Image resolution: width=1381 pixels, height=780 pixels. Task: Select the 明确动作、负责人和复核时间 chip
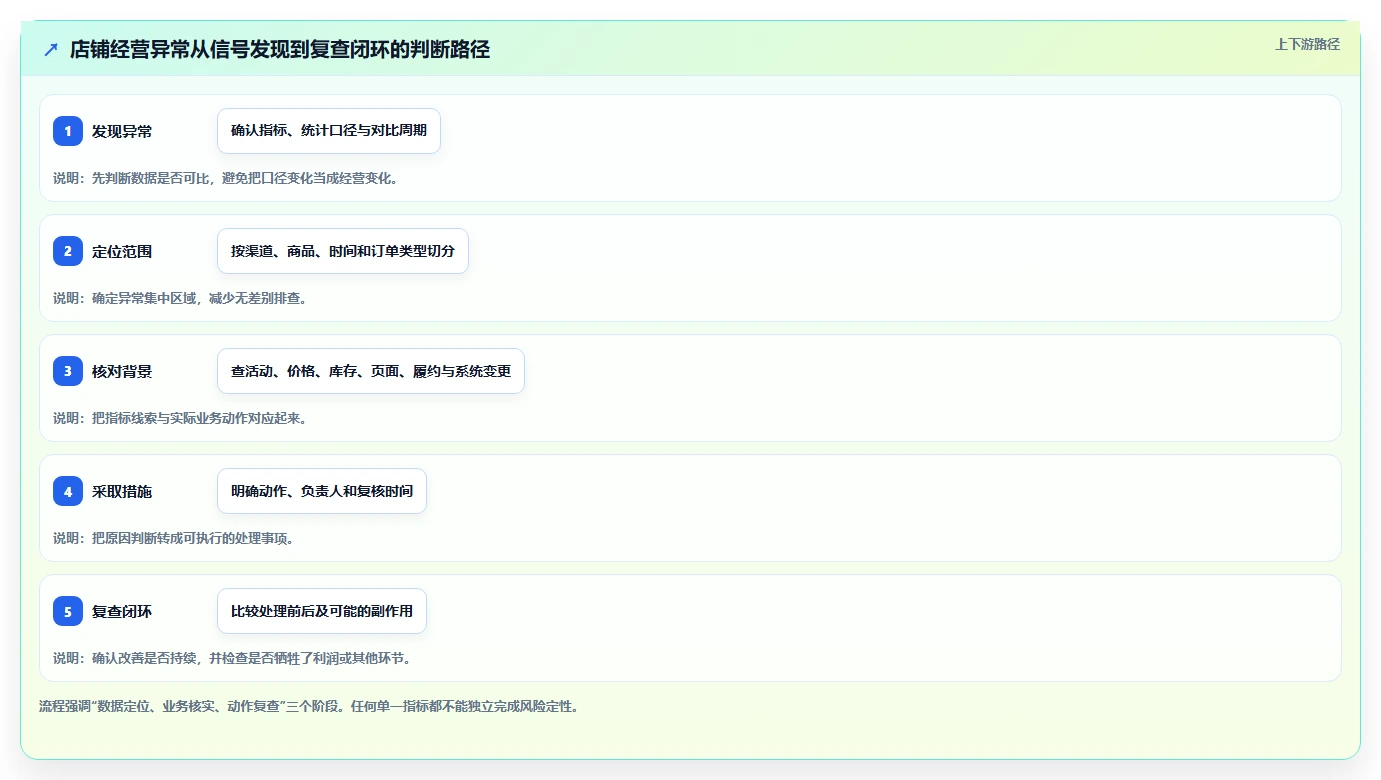point(322,491)
